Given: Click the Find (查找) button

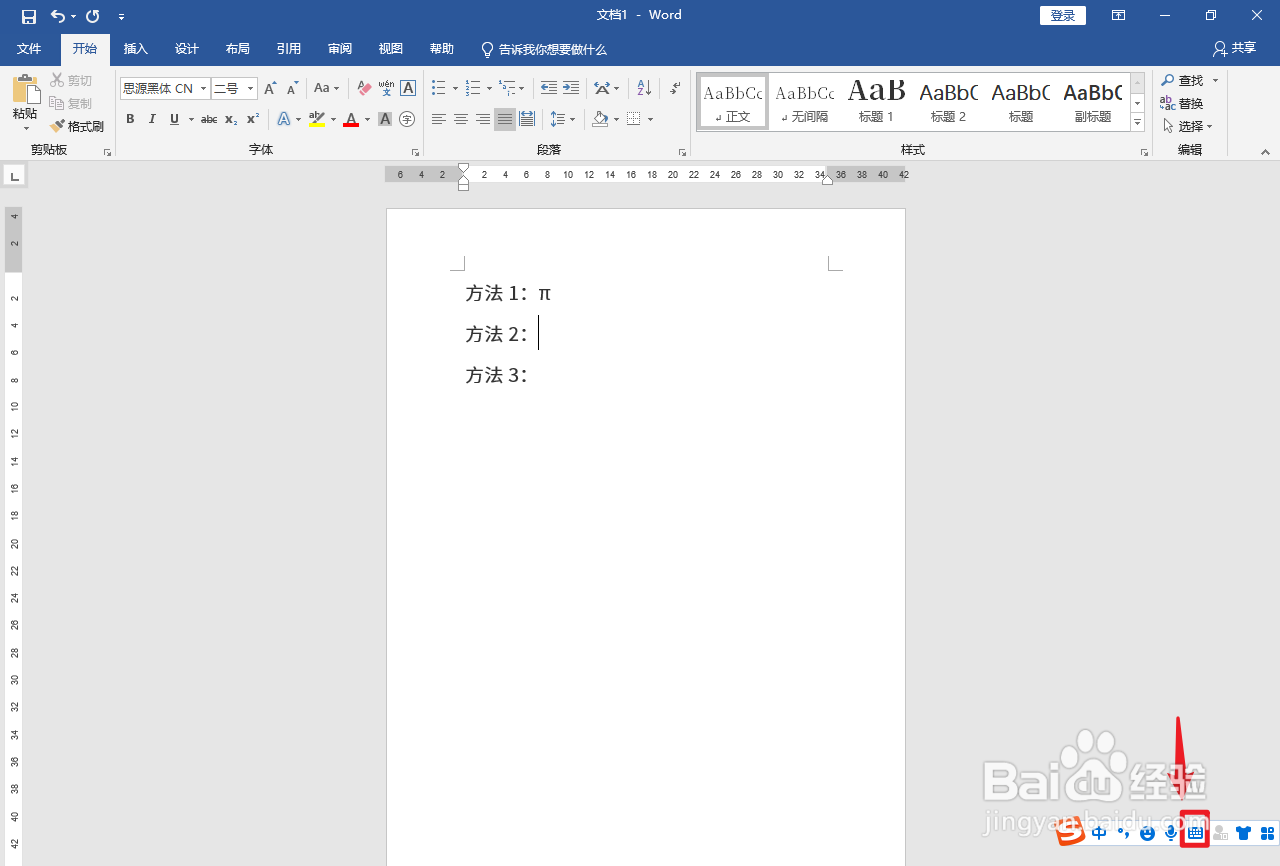Looking at the screenshot, I should (x=1182, y=80).
